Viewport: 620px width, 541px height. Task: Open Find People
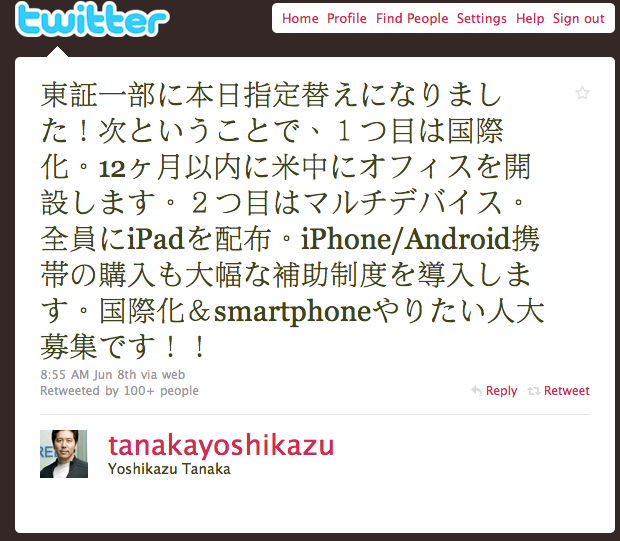pyautogui.click(x=412, y=19)
